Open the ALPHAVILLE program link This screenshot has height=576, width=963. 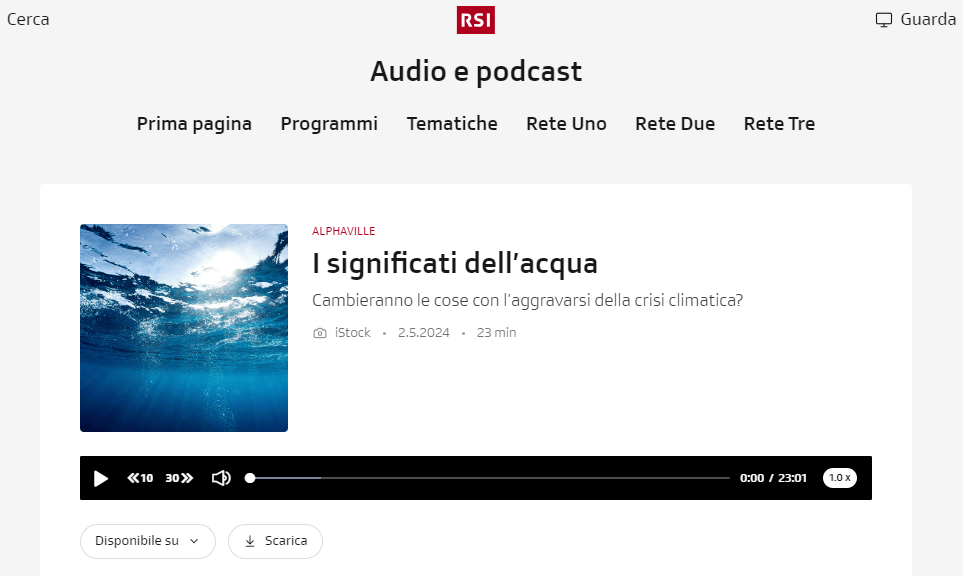click(x=343, y=231)
